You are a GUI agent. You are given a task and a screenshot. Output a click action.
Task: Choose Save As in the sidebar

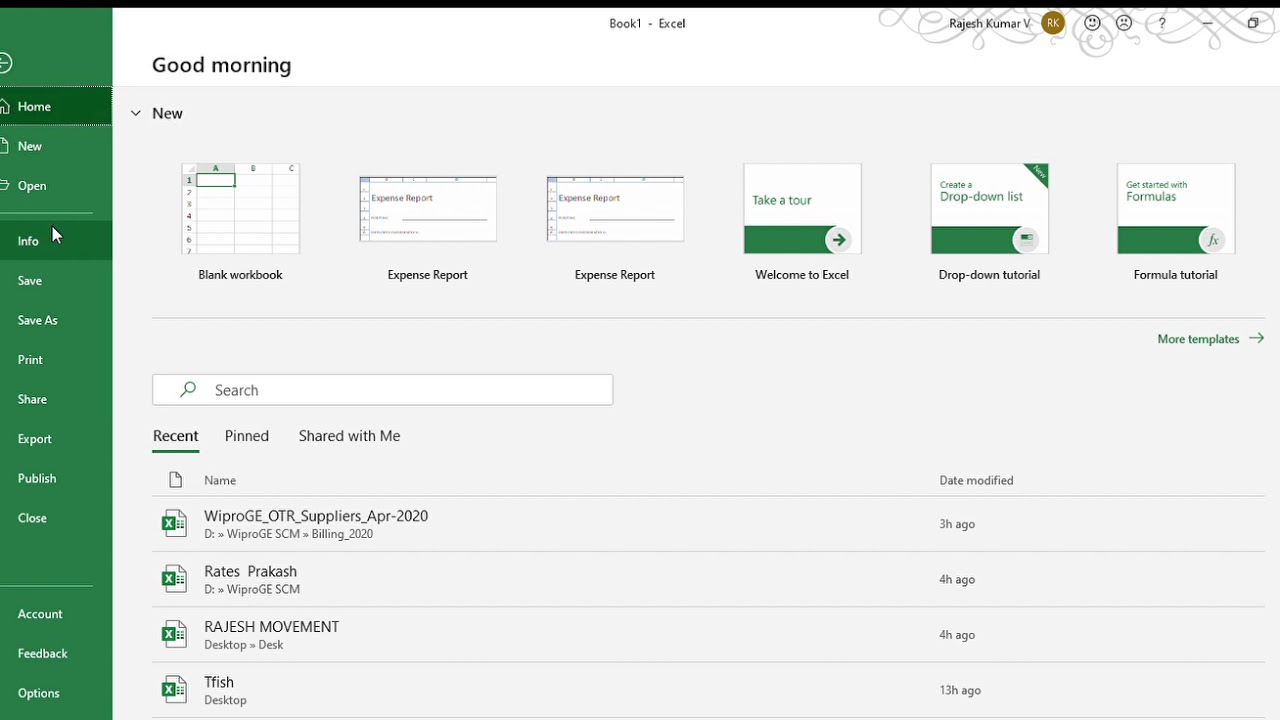pyautogui.click(x=56, y=320)
